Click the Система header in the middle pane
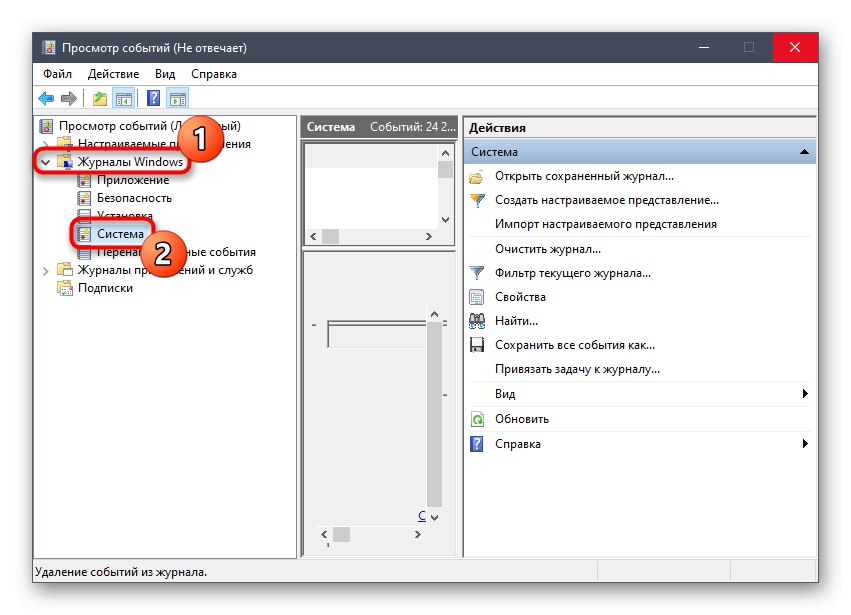This screenshot has width=851, height=615. point(331,127)
